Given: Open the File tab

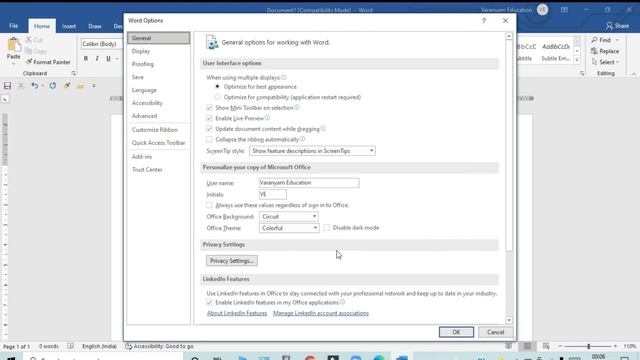Looking at the screenshot, I should click(x=13, y=26).
